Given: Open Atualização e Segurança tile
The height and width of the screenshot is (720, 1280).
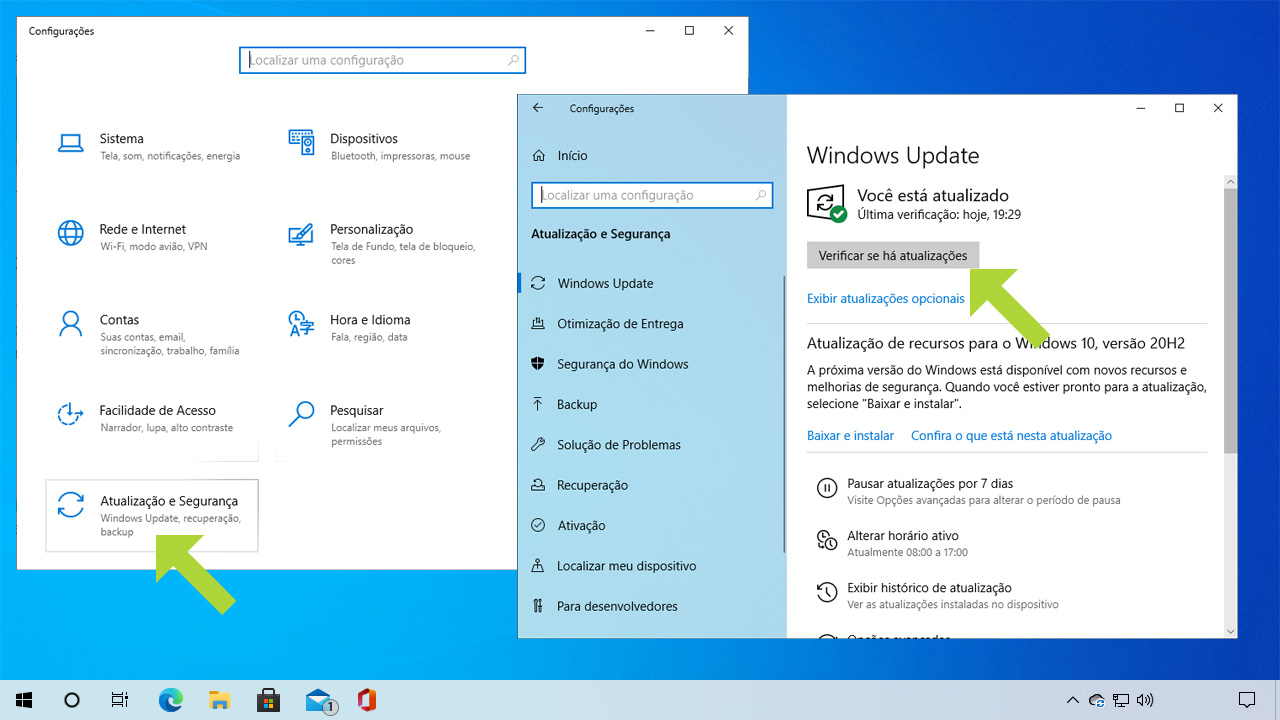Looking at the screenshot, I should [152, 515].
